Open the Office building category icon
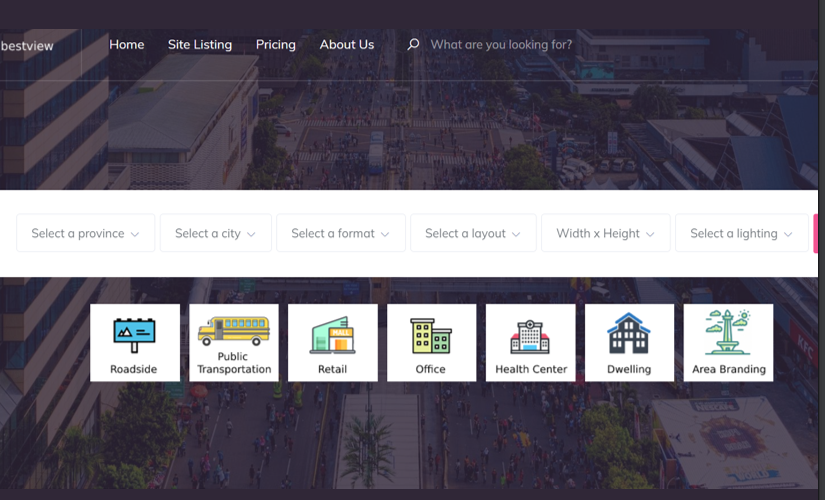This screenshot has width=825, height=500. tap(431, 336)
